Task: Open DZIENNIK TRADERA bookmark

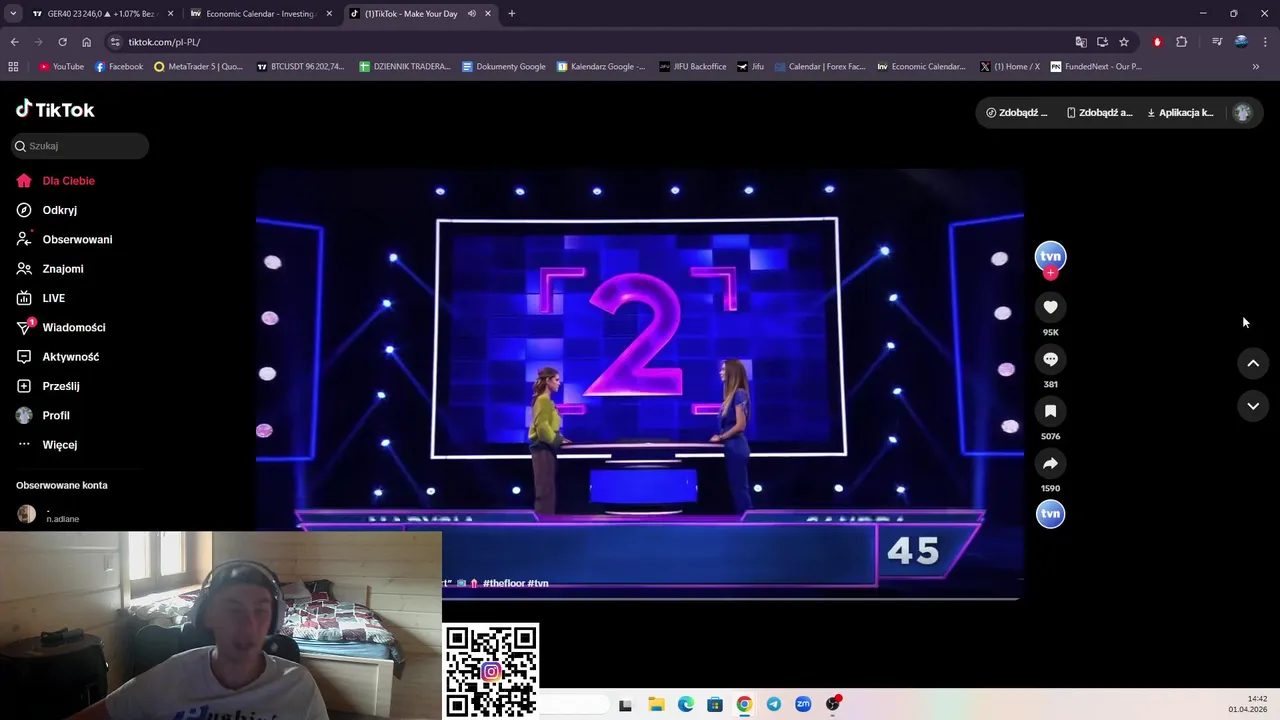Action: (405, 67)
